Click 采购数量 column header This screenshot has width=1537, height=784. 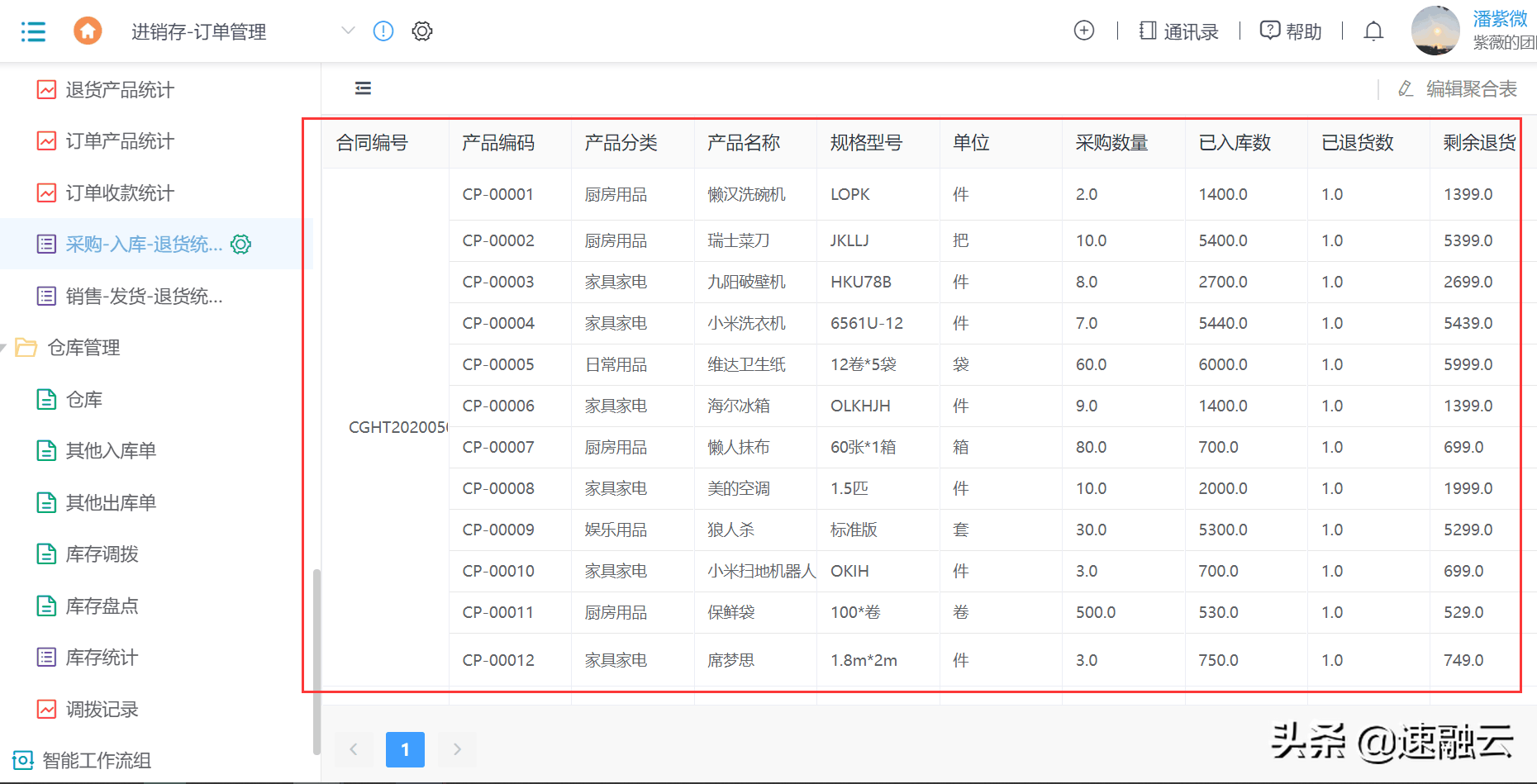tap(1112, 143)
